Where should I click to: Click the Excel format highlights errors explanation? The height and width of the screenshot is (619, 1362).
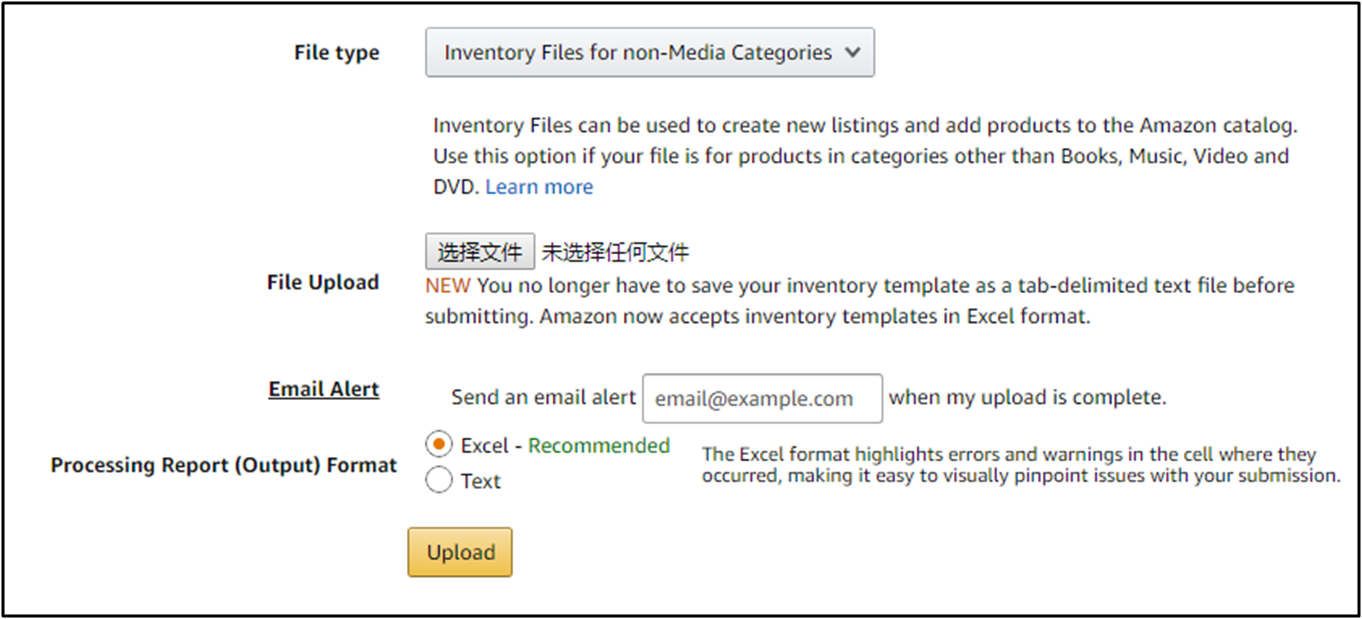pyautogui.click(x=1020, y=465)
